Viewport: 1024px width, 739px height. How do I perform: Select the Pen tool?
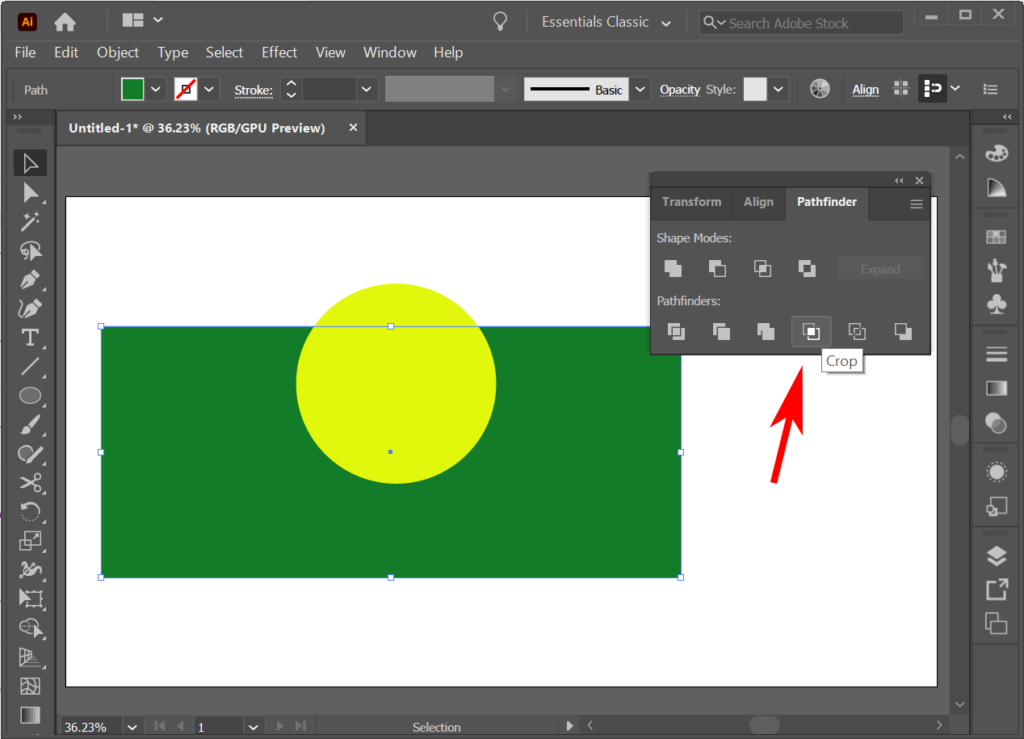point(30,281)
